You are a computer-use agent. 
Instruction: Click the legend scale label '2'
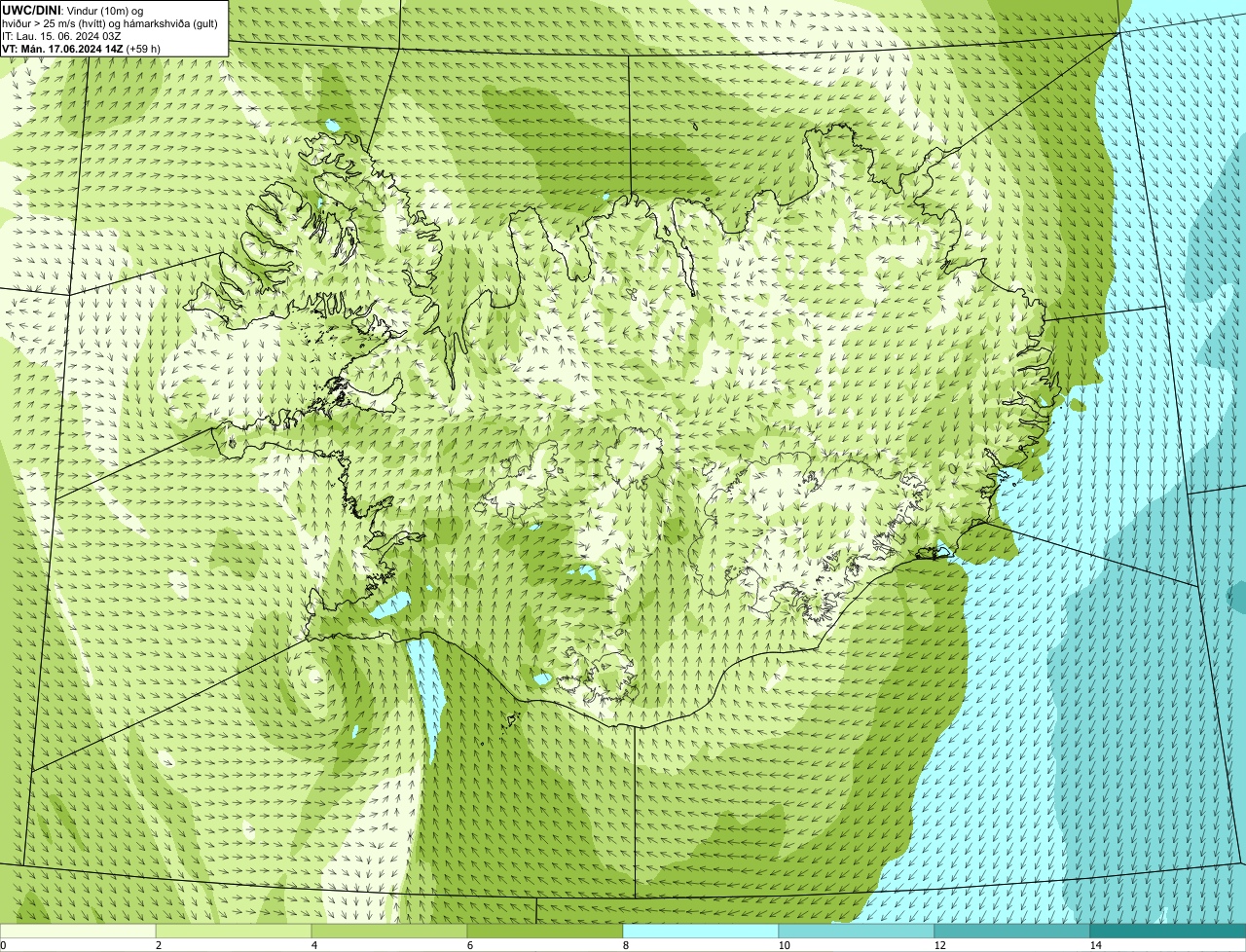point(159,945)
